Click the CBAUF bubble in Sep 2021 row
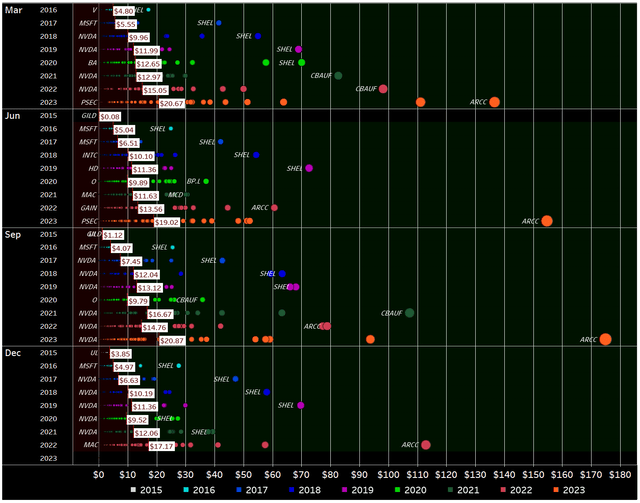 [x=410, y=313]
